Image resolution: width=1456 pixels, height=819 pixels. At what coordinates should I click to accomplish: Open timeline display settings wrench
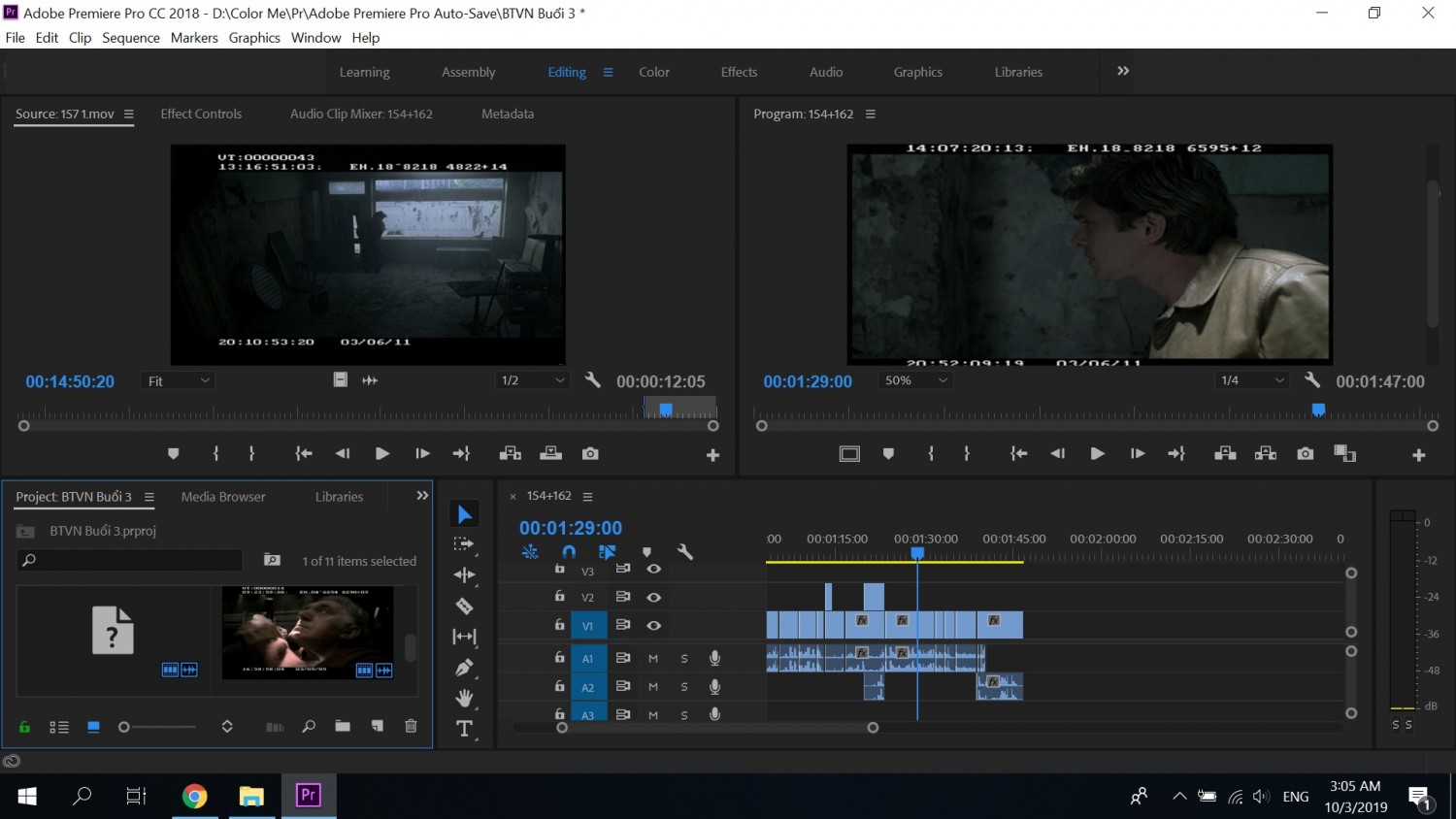685,552
